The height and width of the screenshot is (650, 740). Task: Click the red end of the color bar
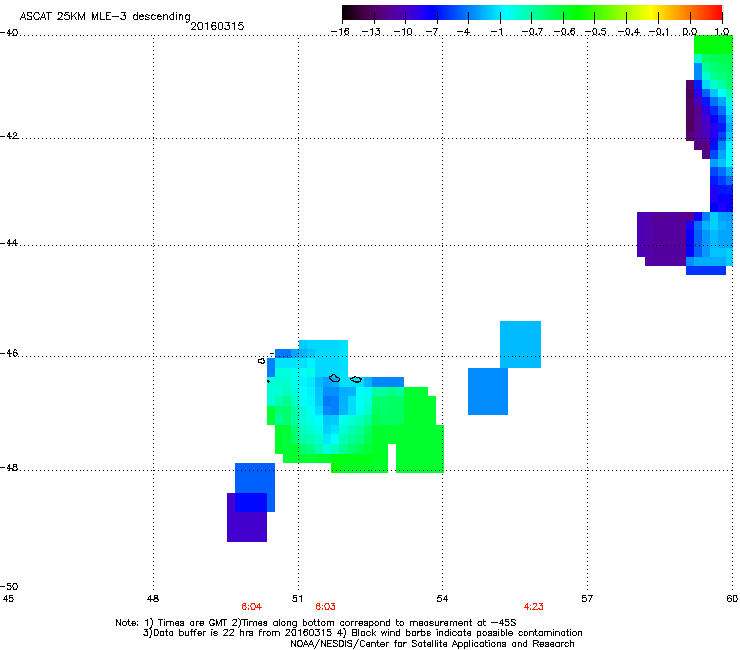tap(715, 12)
